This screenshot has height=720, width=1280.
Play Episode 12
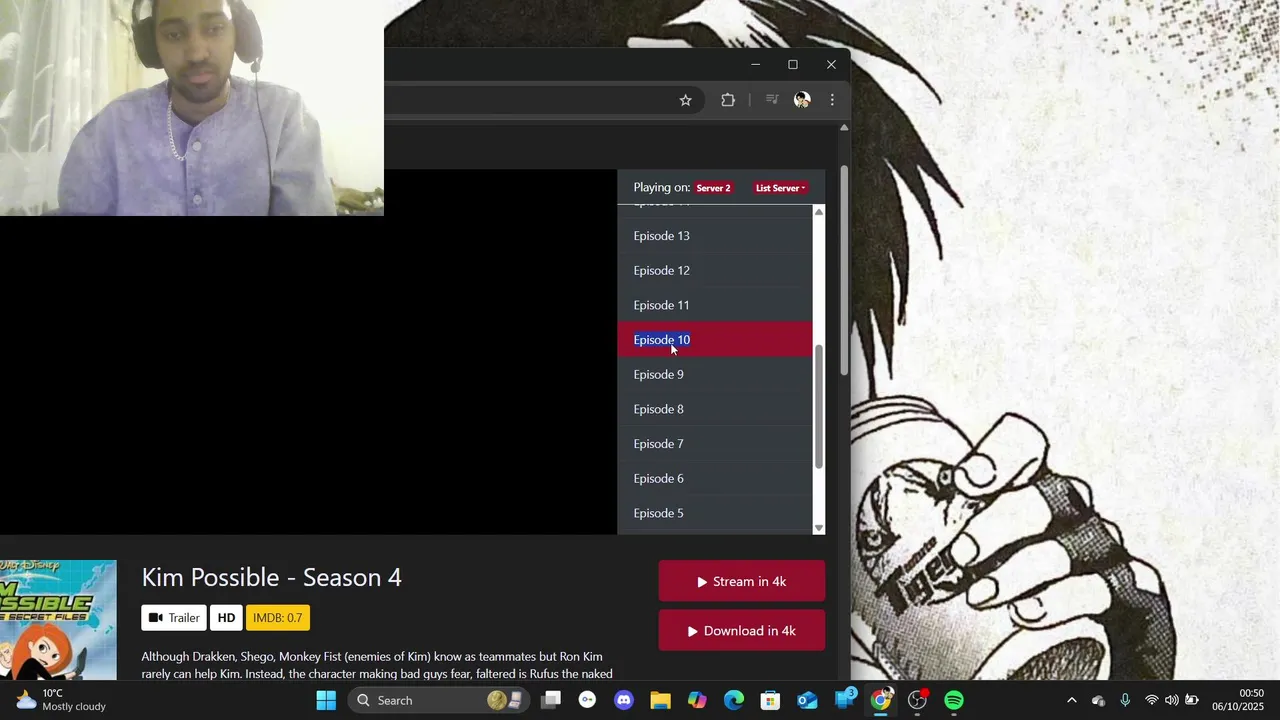pos(715,271)
